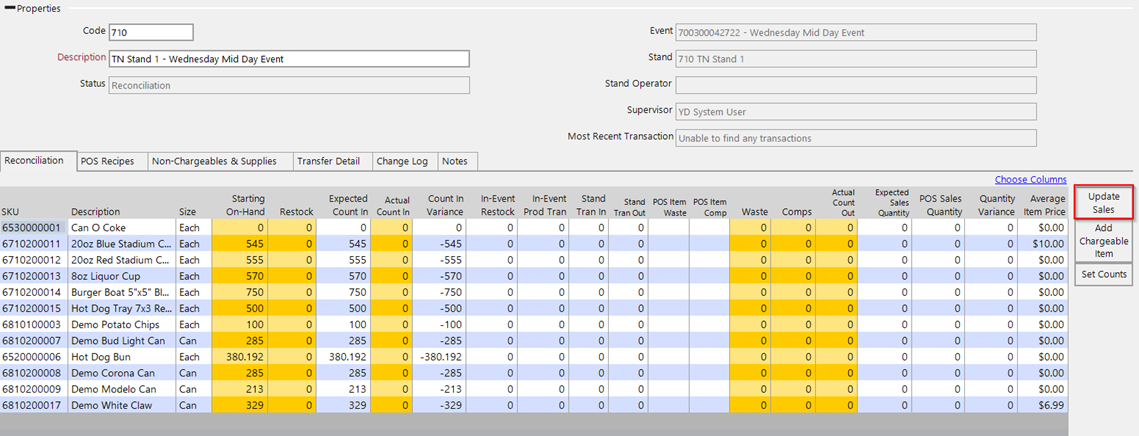1139x436 pixels.
Task: Click Restock cell for Demo Potato Chips
Action: [x=293, y=324]
